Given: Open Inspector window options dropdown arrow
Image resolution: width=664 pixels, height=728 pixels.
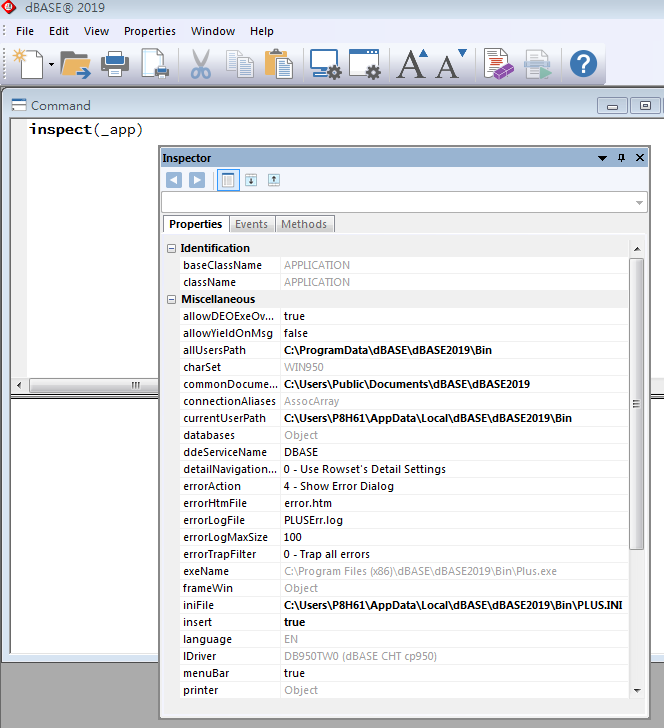Looking at the screenshot, I should click(x=602, y=158).
